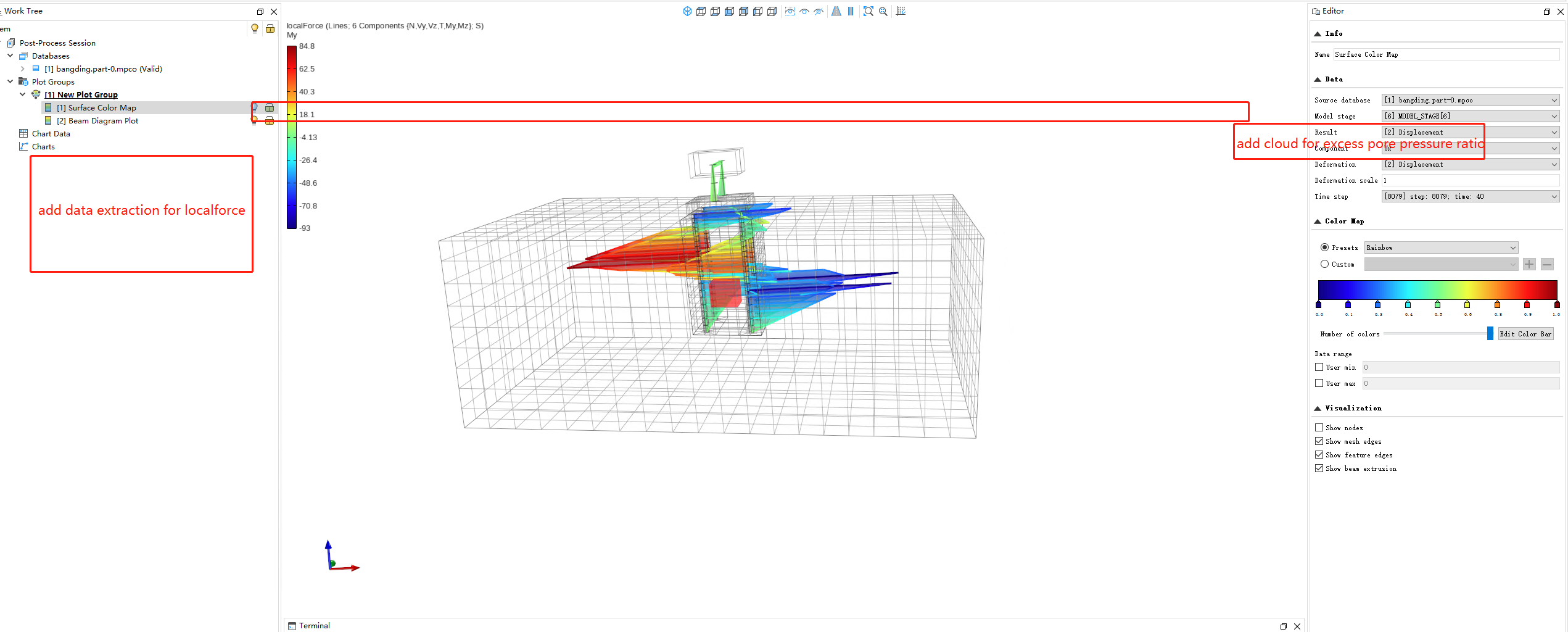Click the axis triad in viewport
The width and height of the screenshot is (1568, 632).
[x=341, y=556]
